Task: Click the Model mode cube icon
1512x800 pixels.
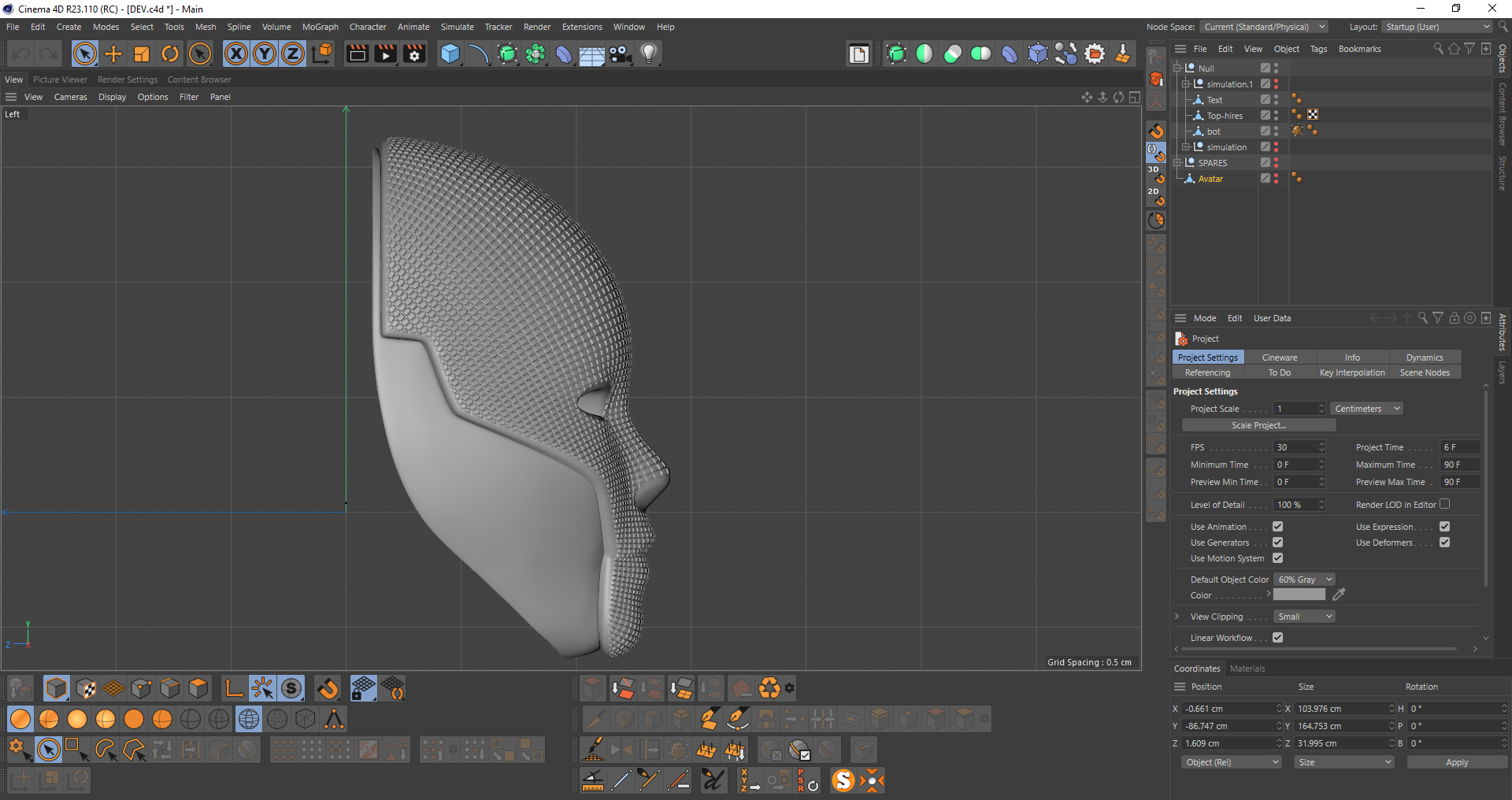Action: pos(57,689)
